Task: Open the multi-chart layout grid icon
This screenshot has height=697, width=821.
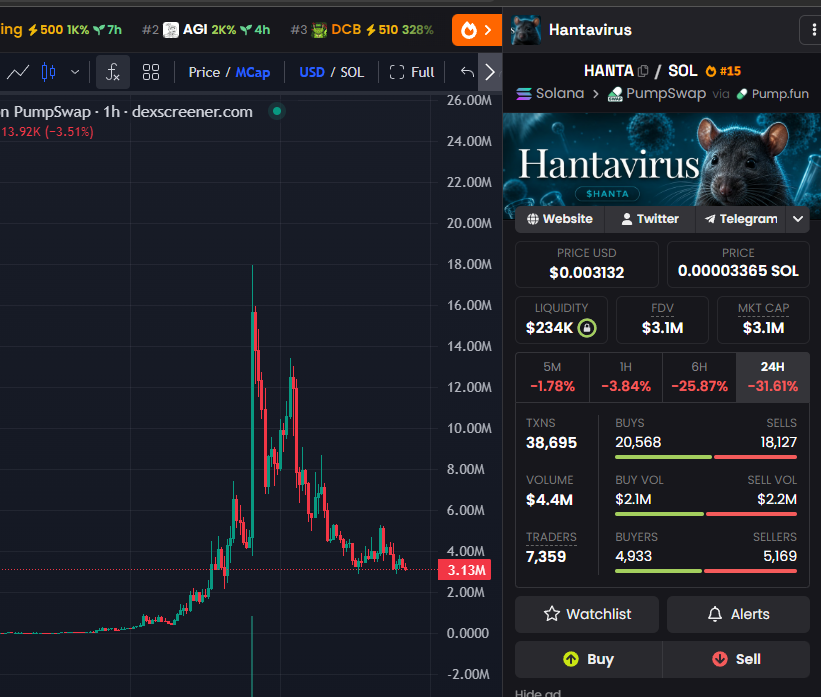Action: 151,72
